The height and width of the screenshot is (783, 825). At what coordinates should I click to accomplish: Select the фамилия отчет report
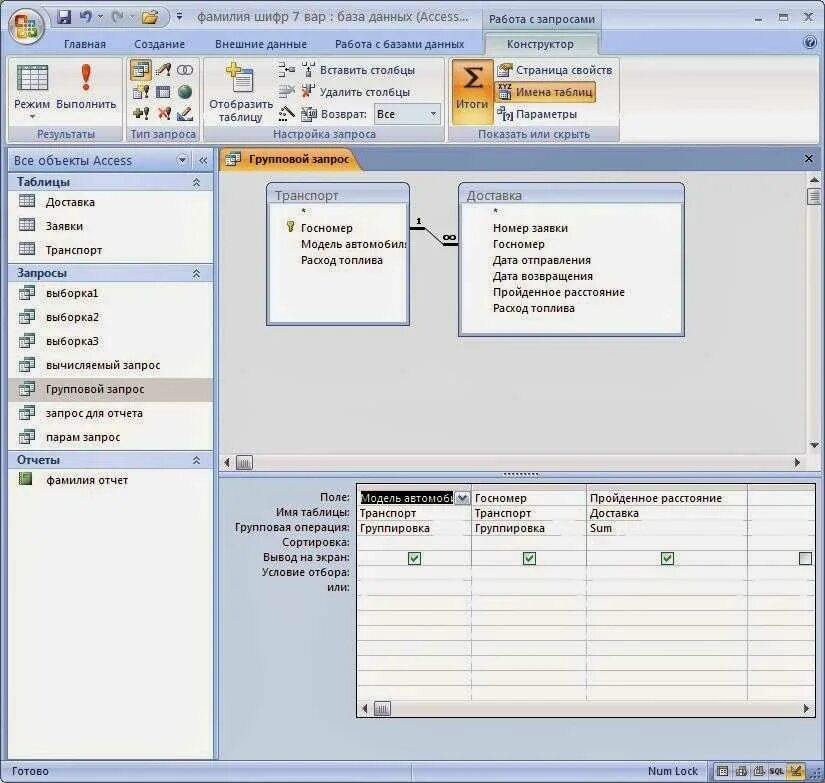110,480
